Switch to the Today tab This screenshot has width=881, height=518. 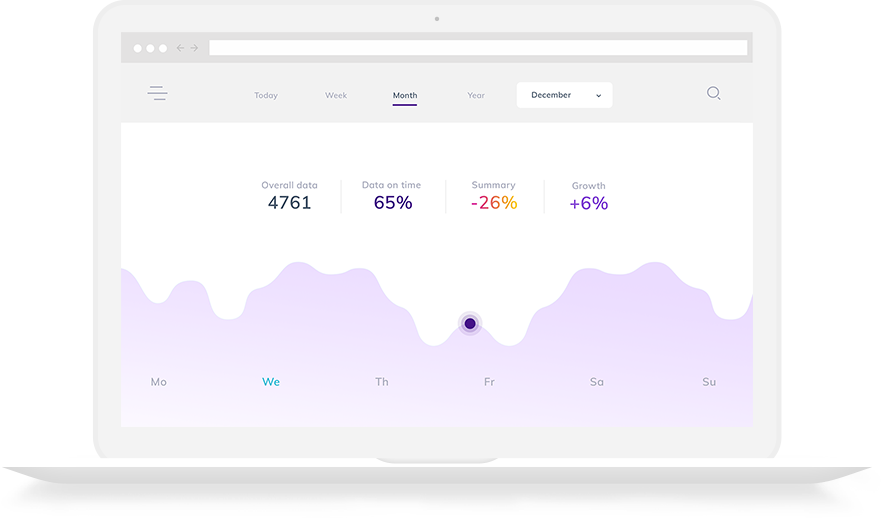click(266, 96)
